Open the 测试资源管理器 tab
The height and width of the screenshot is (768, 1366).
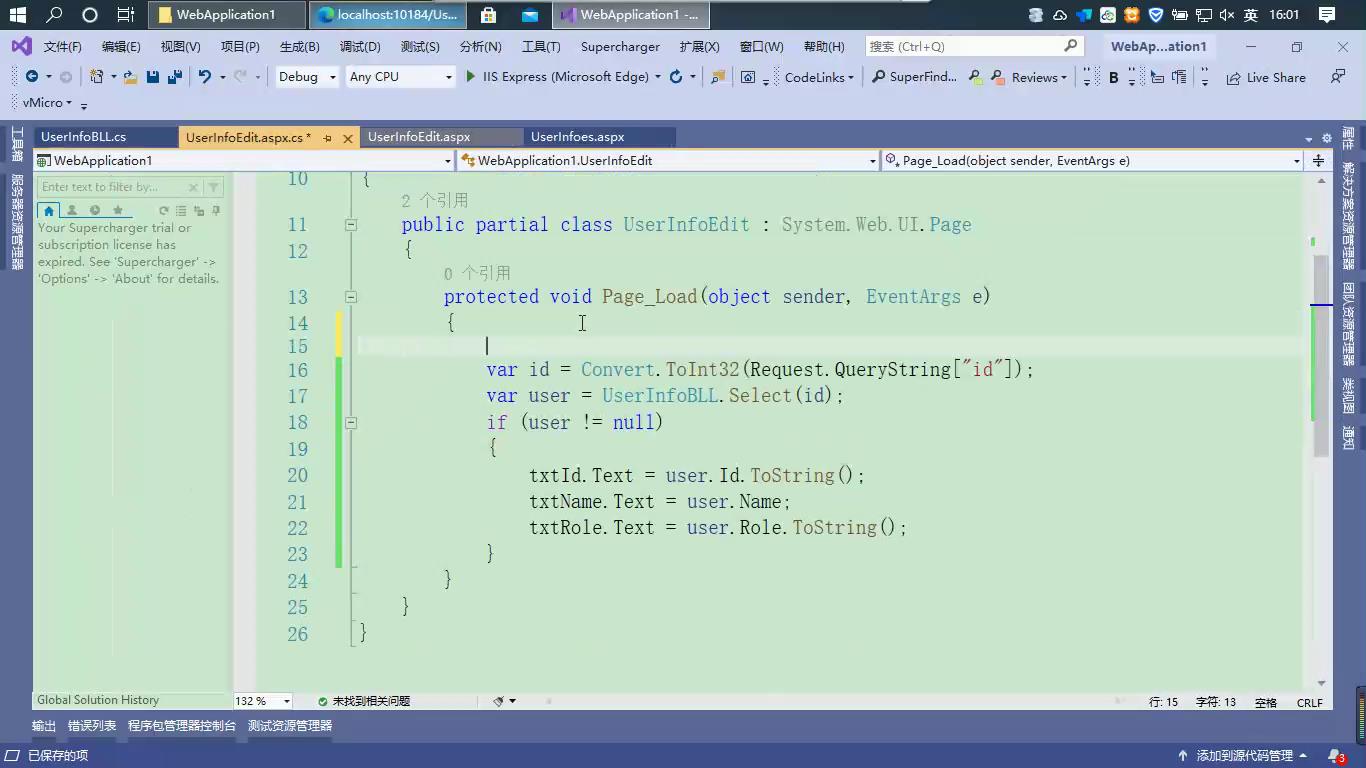[290, 726]
